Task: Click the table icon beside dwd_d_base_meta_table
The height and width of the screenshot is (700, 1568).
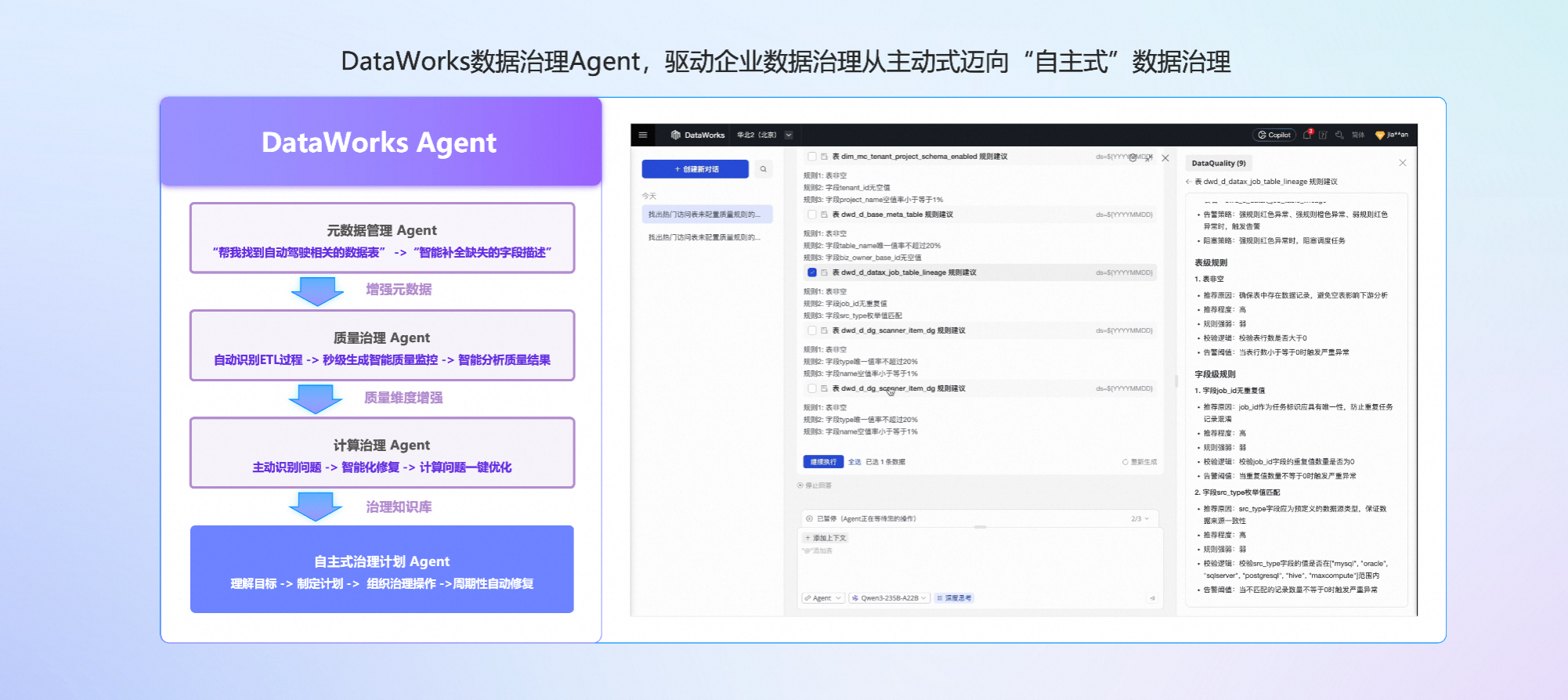Action: tap(824, 215)
